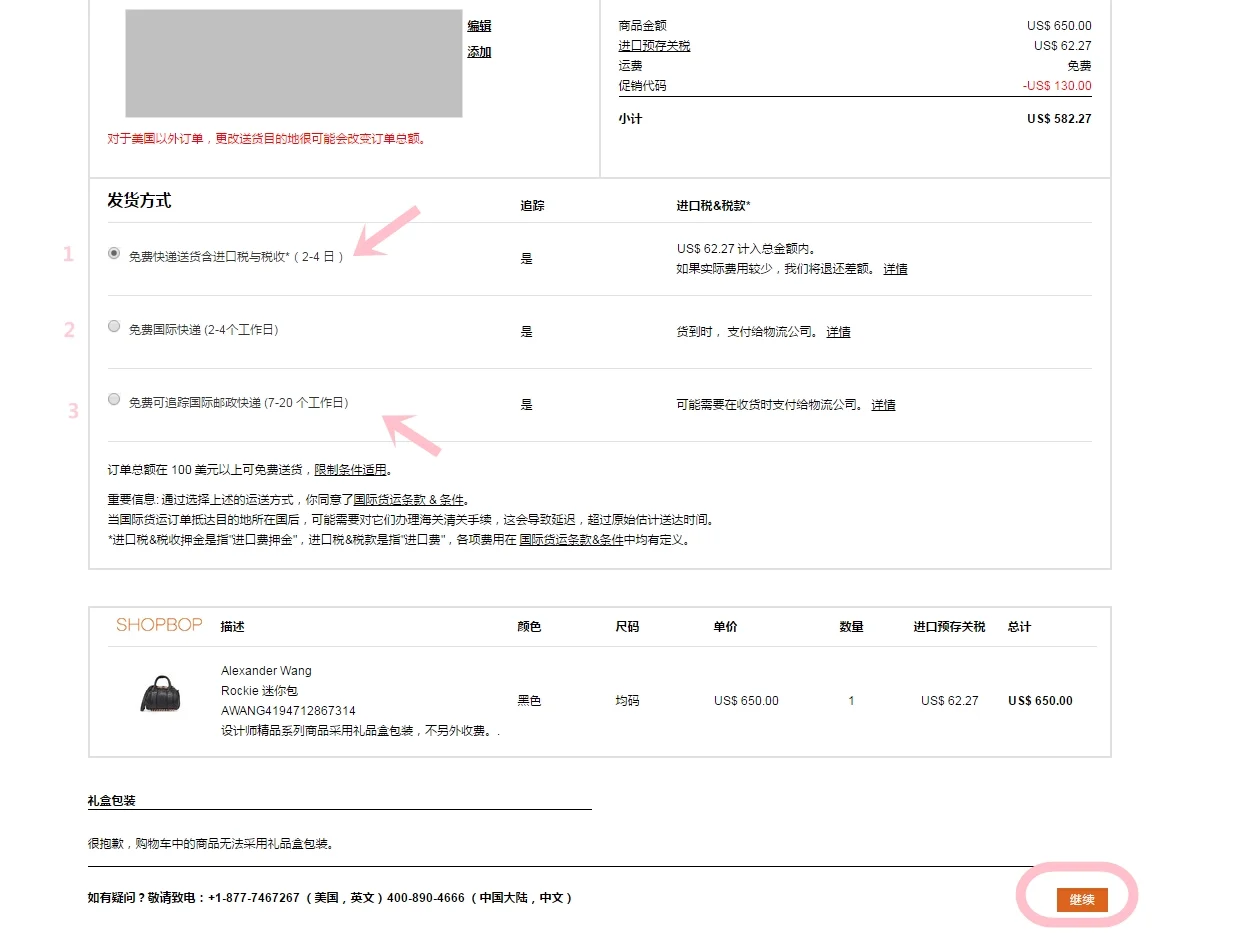Screen dimensions: 1244x933
Task: Click the subtotal amount US$ 582.27
Action: point(1059,119)
